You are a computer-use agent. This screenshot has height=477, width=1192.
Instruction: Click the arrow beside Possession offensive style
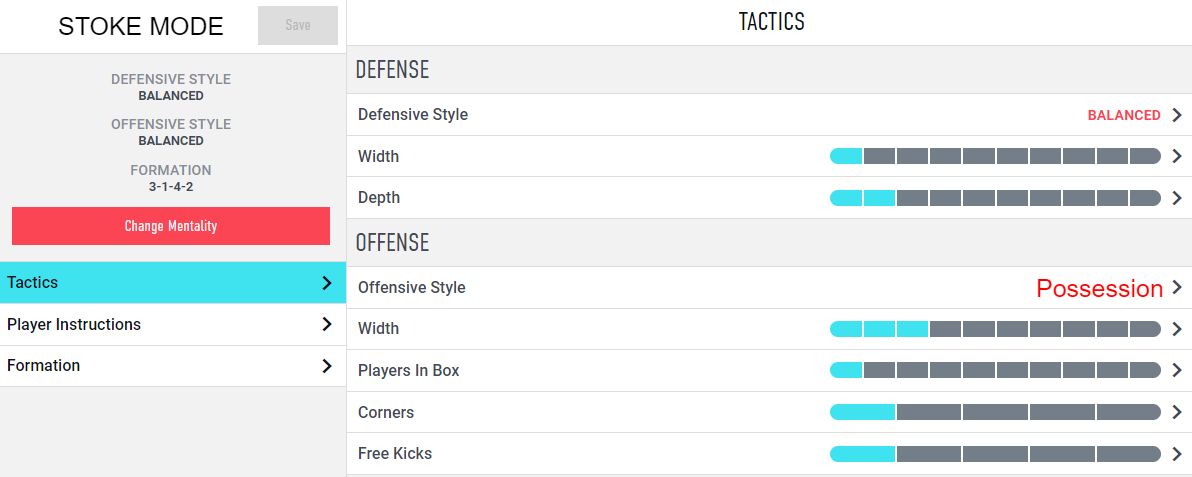1177,288
